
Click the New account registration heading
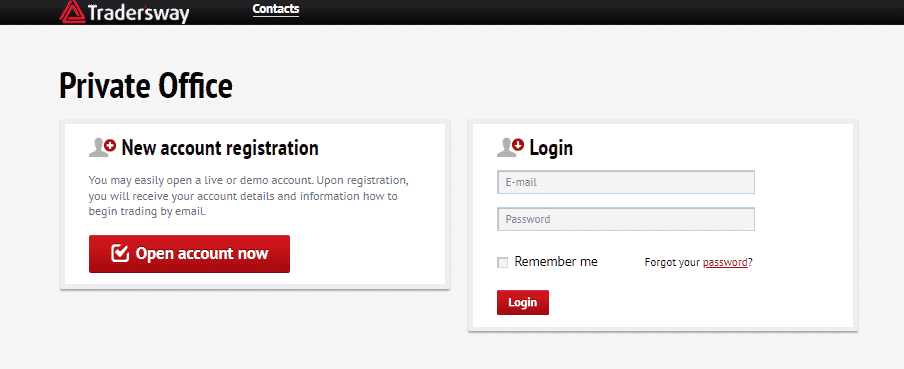coord(220,148)
